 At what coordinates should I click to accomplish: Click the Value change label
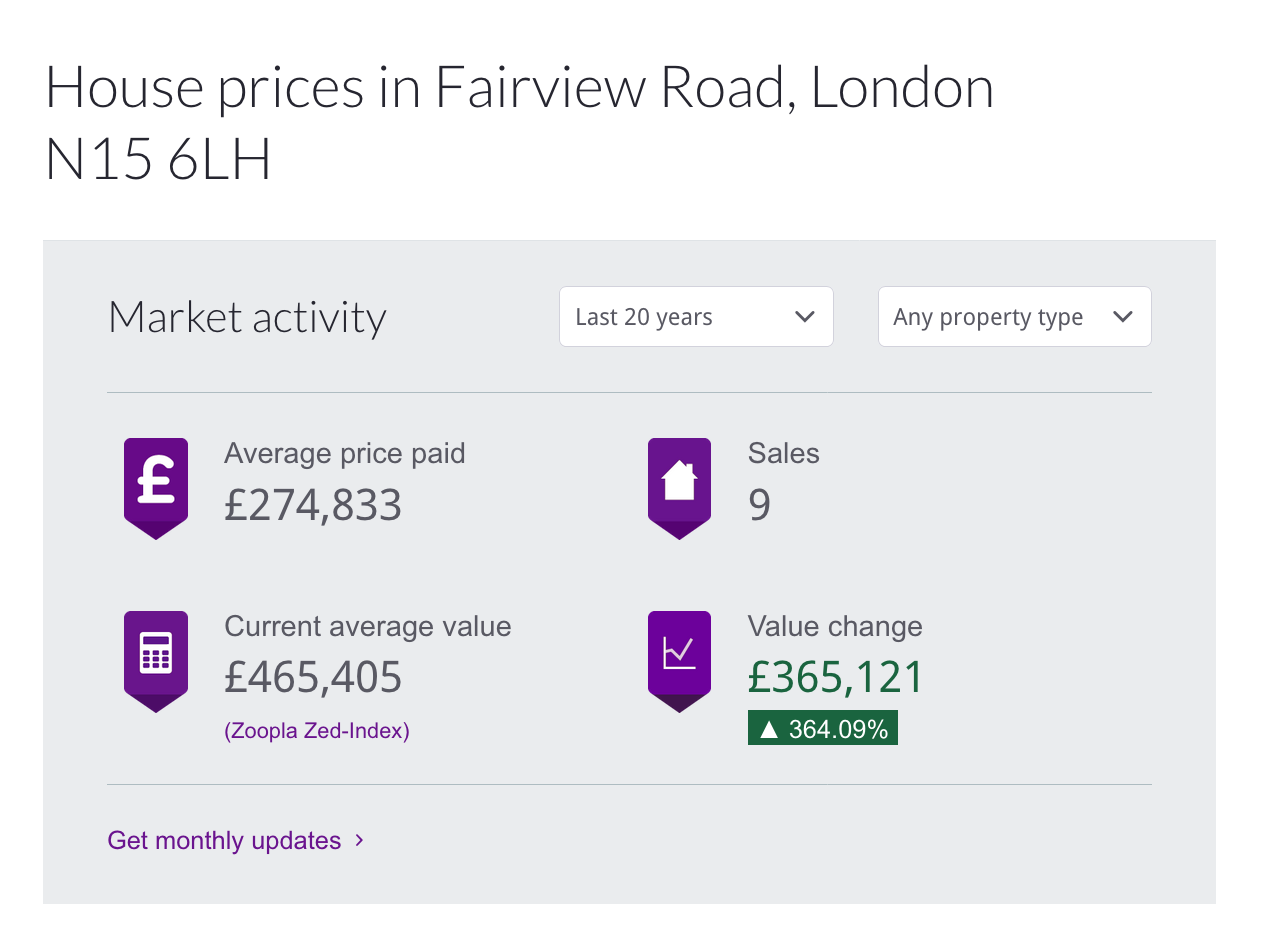pyautogui.click(x=835, y=627)
